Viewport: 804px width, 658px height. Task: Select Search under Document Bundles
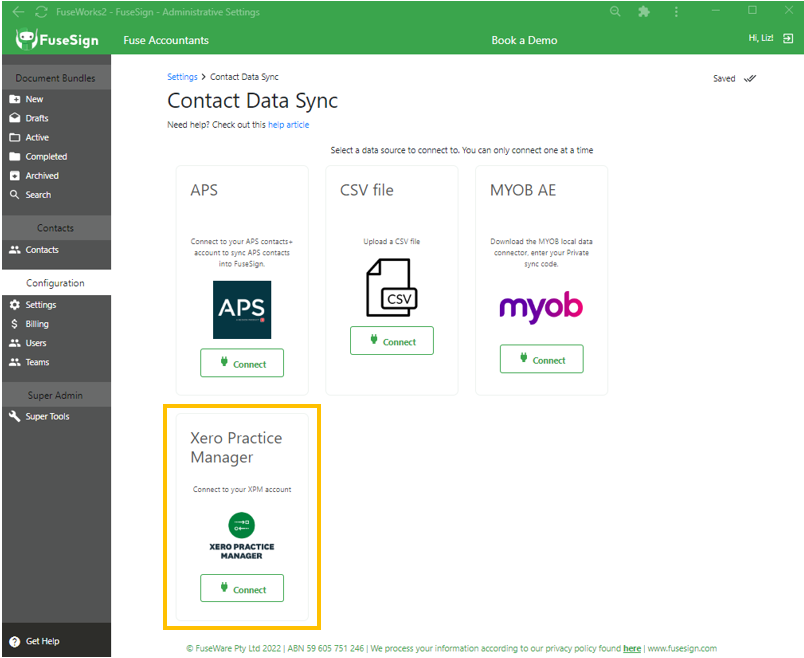point(38,194)
